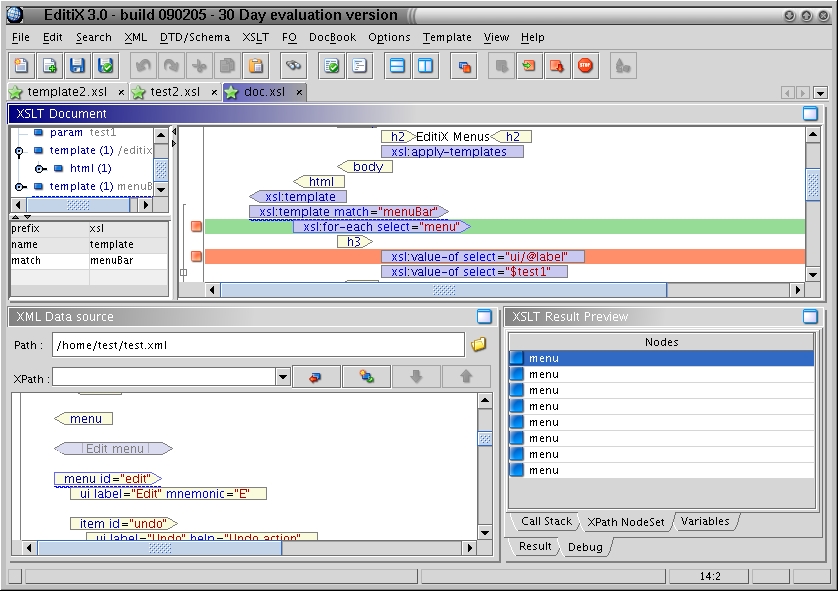Click overlapping blue-orange squares icon
Viewport: 838px width, 591px height.
point(463,66)
